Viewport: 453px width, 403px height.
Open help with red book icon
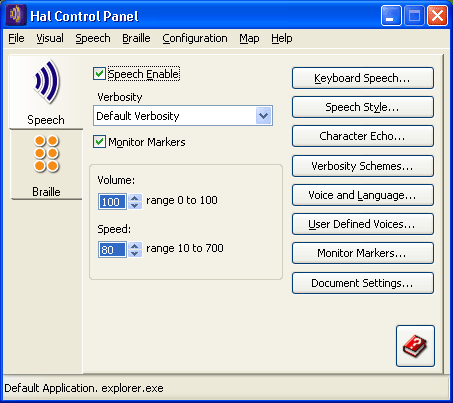[415, 346]
